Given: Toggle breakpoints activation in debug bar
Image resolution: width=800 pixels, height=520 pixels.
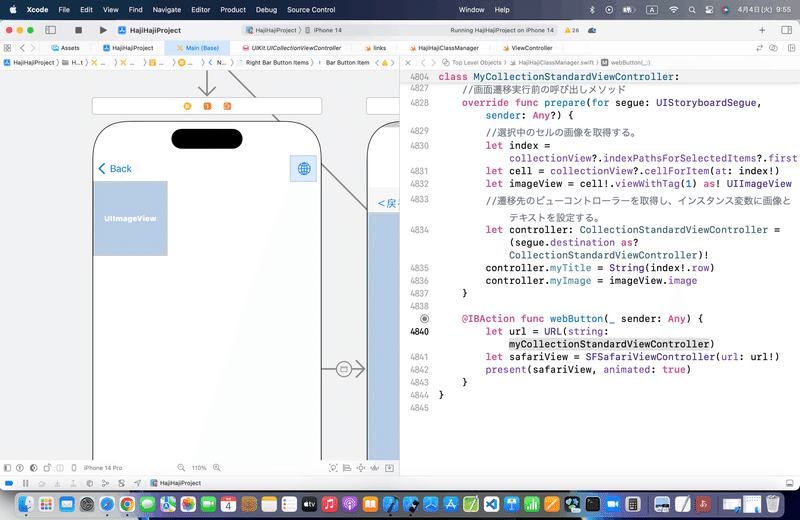Looking at the screenshot, I should [x=9, y=483].
